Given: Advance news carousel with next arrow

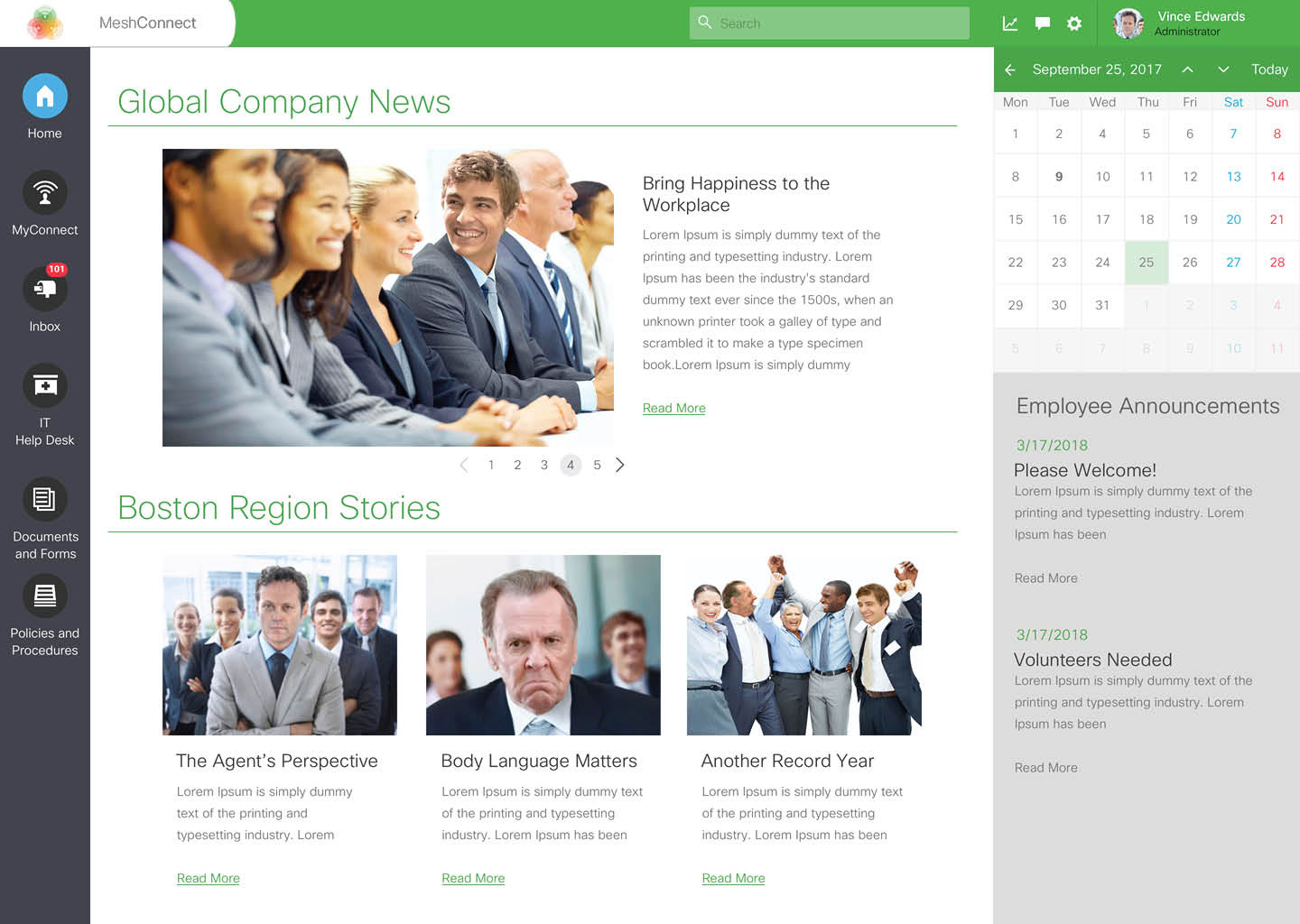Looking at the screenshot, I should pos(620,465).
